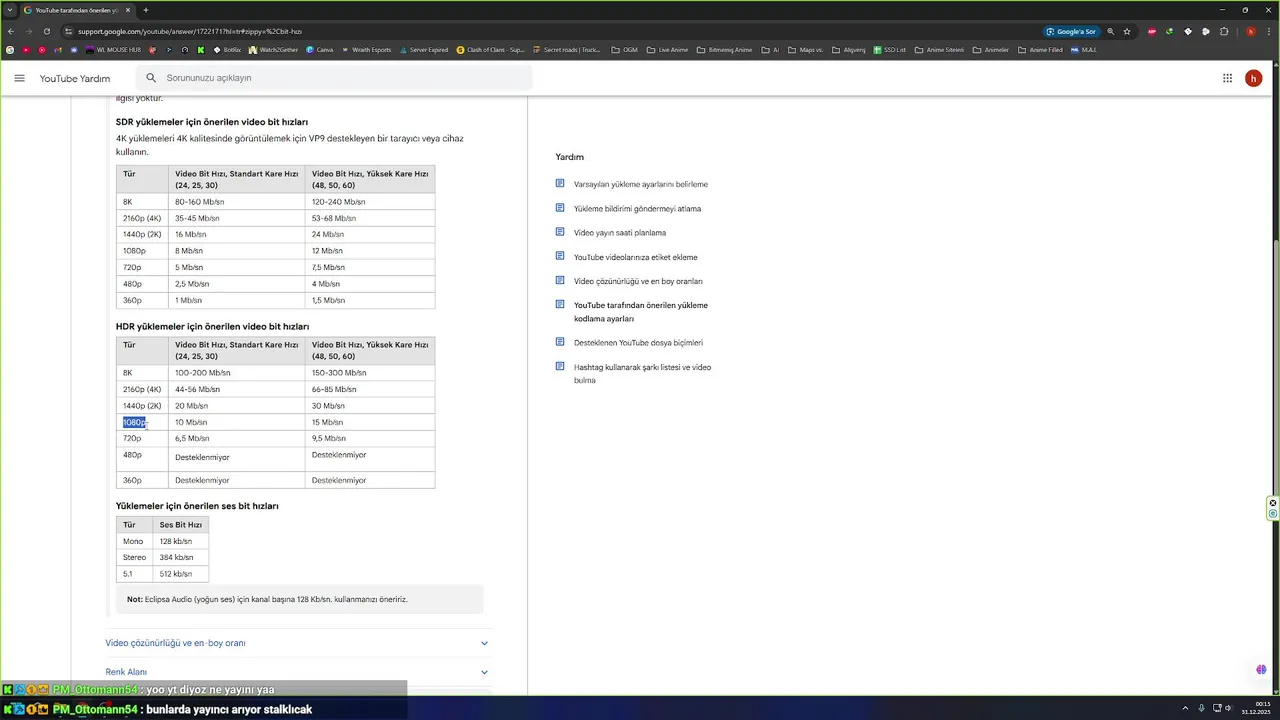This screenshot has height=720, width=1280.
Task: Open the YouTube Yardım hamburger menu
Action: (x=19, y=78)
